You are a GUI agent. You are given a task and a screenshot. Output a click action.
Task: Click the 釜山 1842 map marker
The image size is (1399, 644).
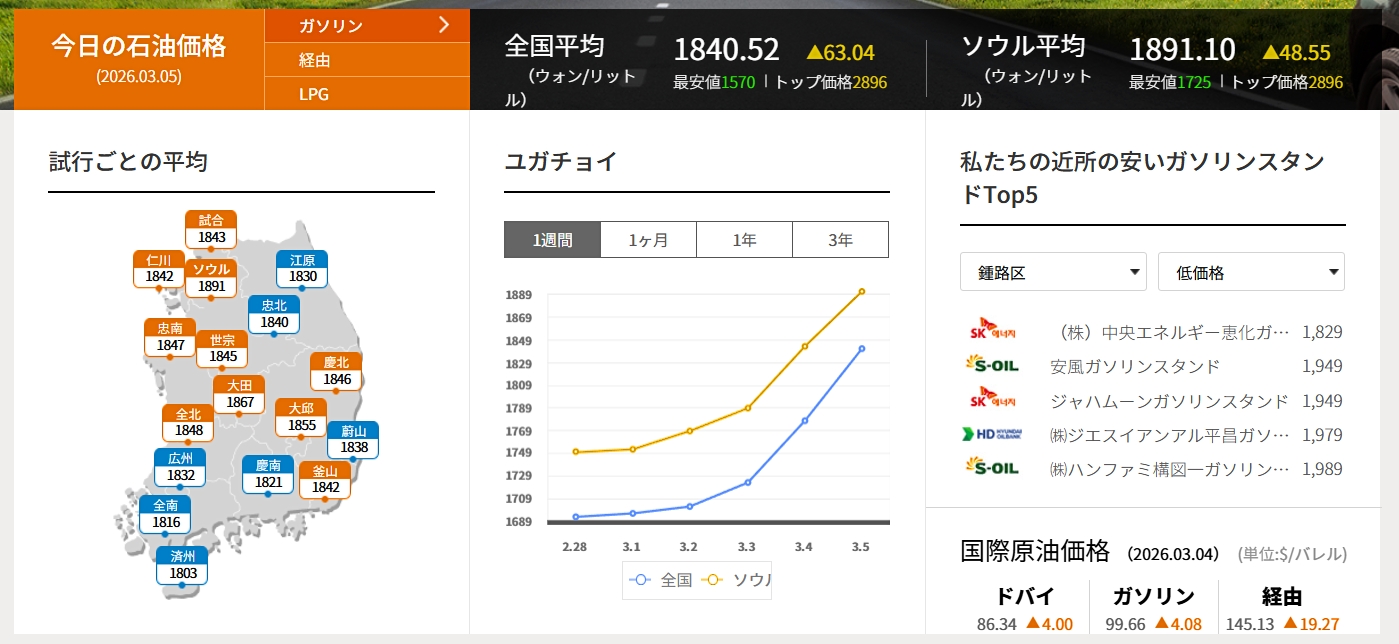325,479
